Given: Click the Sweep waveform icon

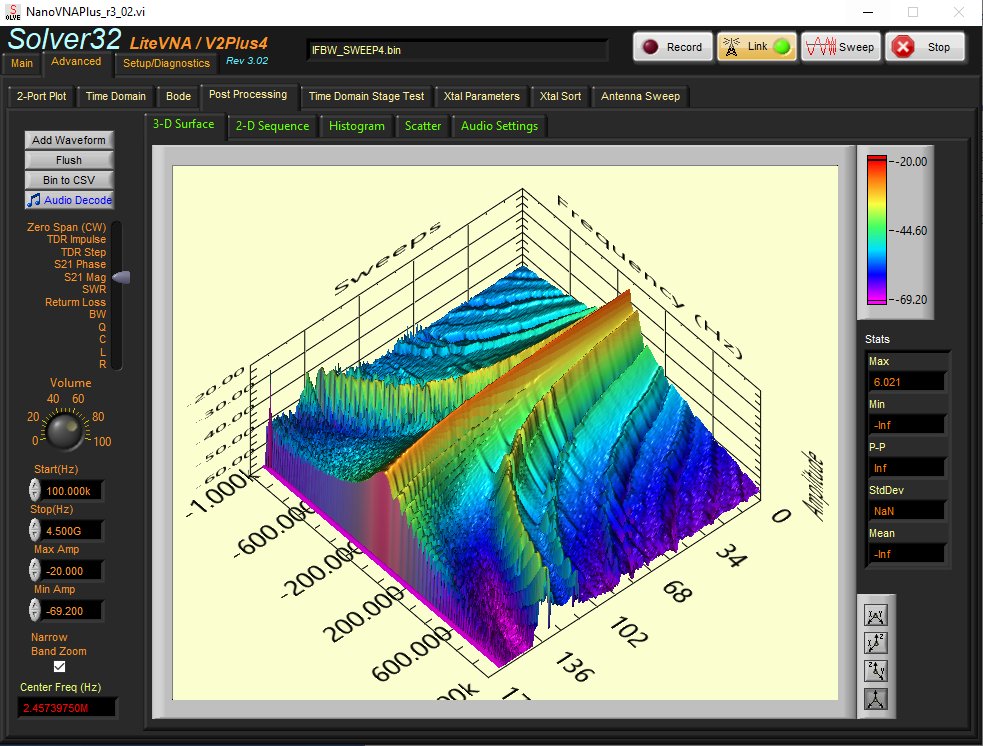Looking at the screenshot, I should 821,46.
